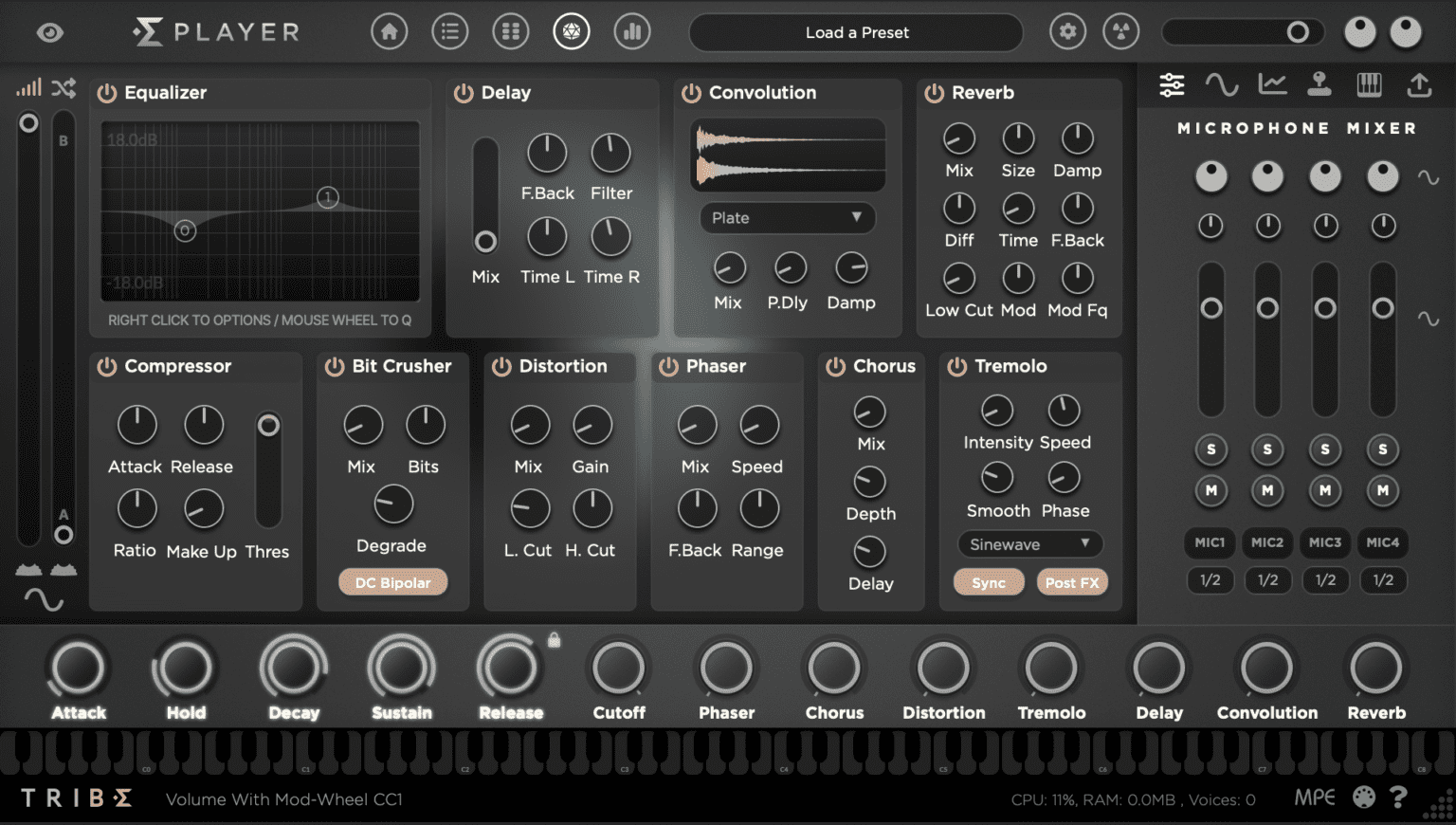Viewport: 1456px width, 825px height.
Task: Click the joystick icon in the Microphone Mixer toolbar
Action: (1319, 84)
